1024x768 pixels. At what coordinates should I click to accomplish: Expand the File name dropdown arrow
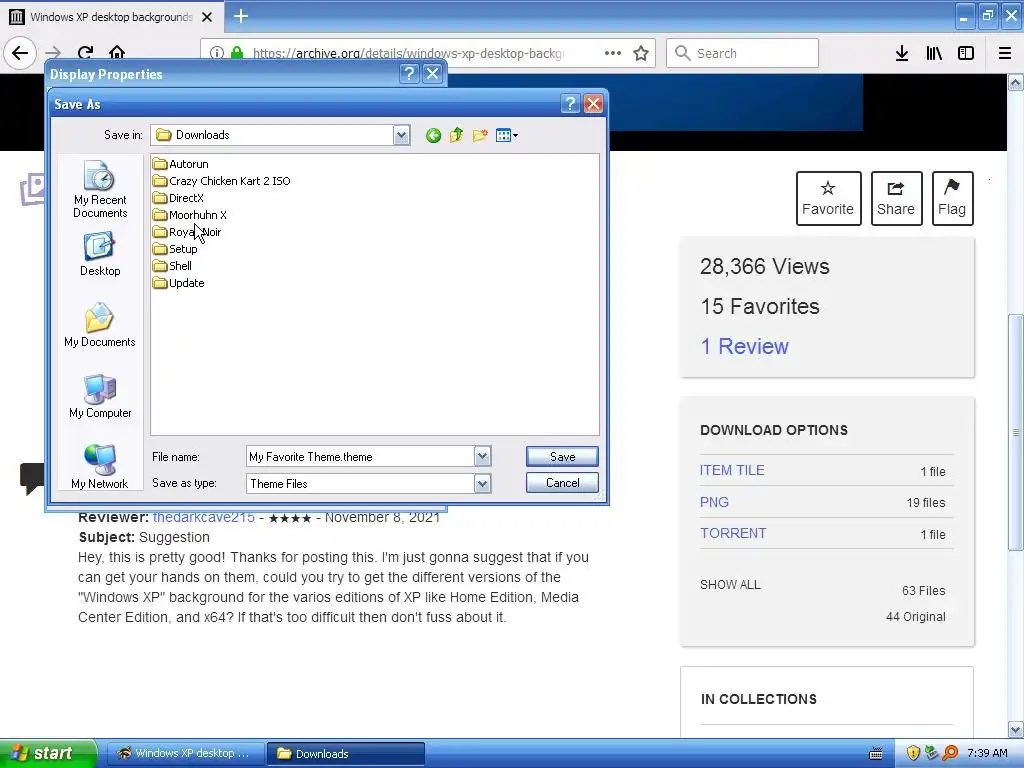point(482,456)
